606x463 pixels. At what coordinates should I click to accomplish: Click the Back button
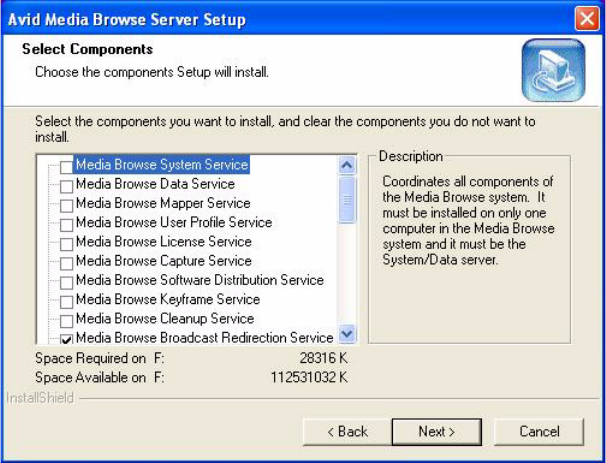click(x=347, y=432)
